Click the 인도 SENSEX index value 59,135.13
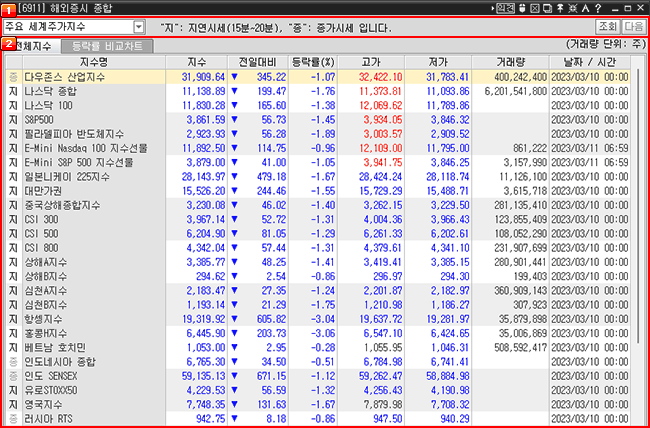 203,376
